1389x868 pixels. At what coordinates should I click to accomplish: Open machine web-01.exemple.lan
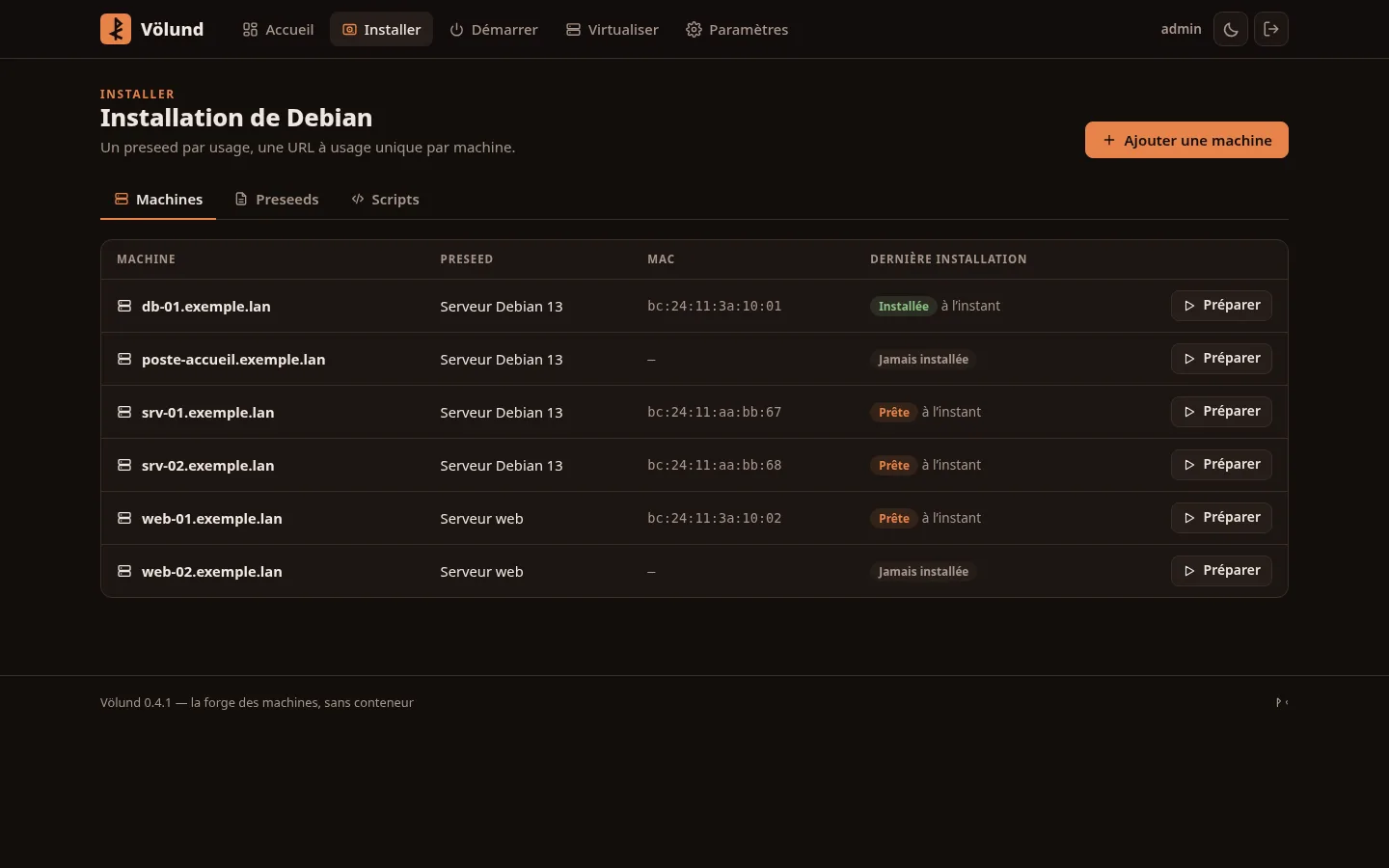[x=212, y=519]
